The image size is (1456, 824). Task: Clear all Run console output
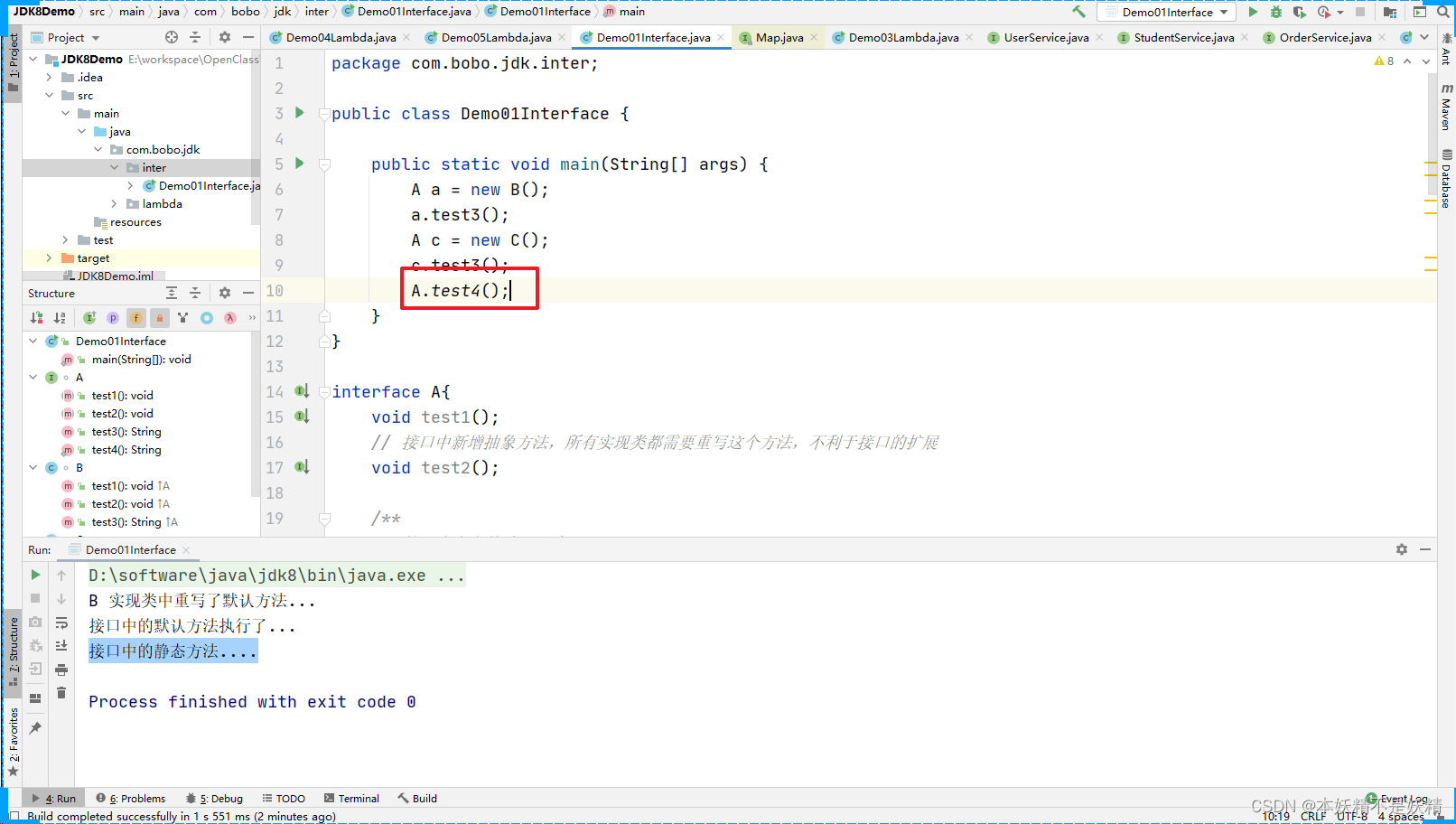pyautogui.click(x=61, y=693)
